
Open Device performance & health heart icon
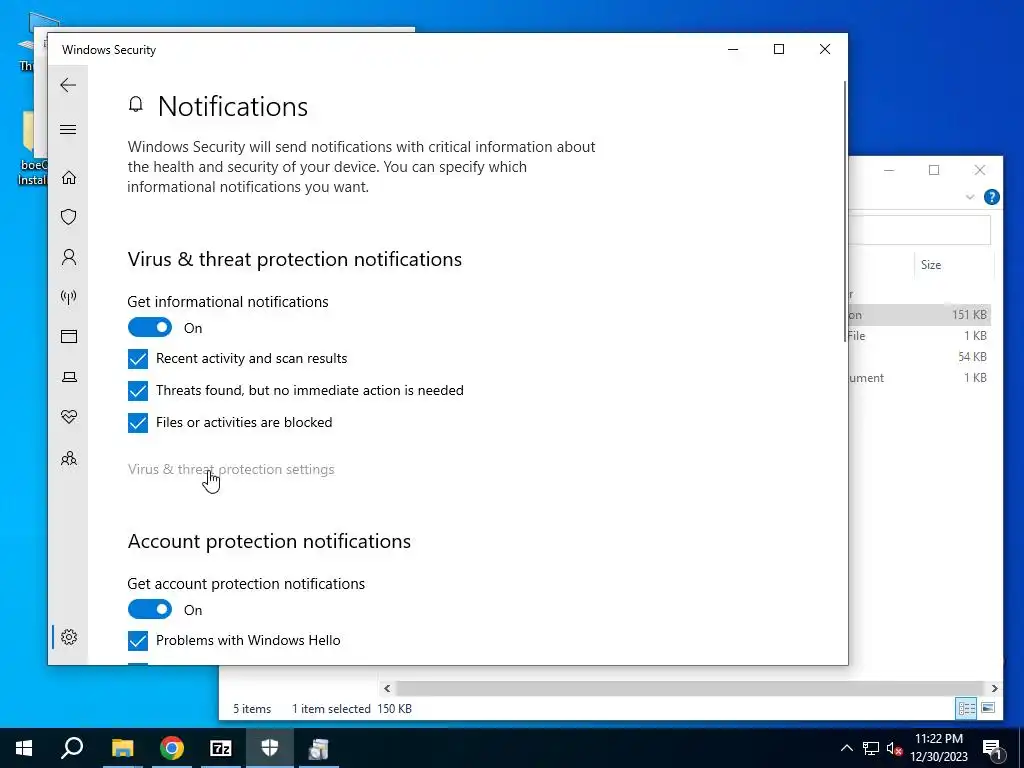69,417
